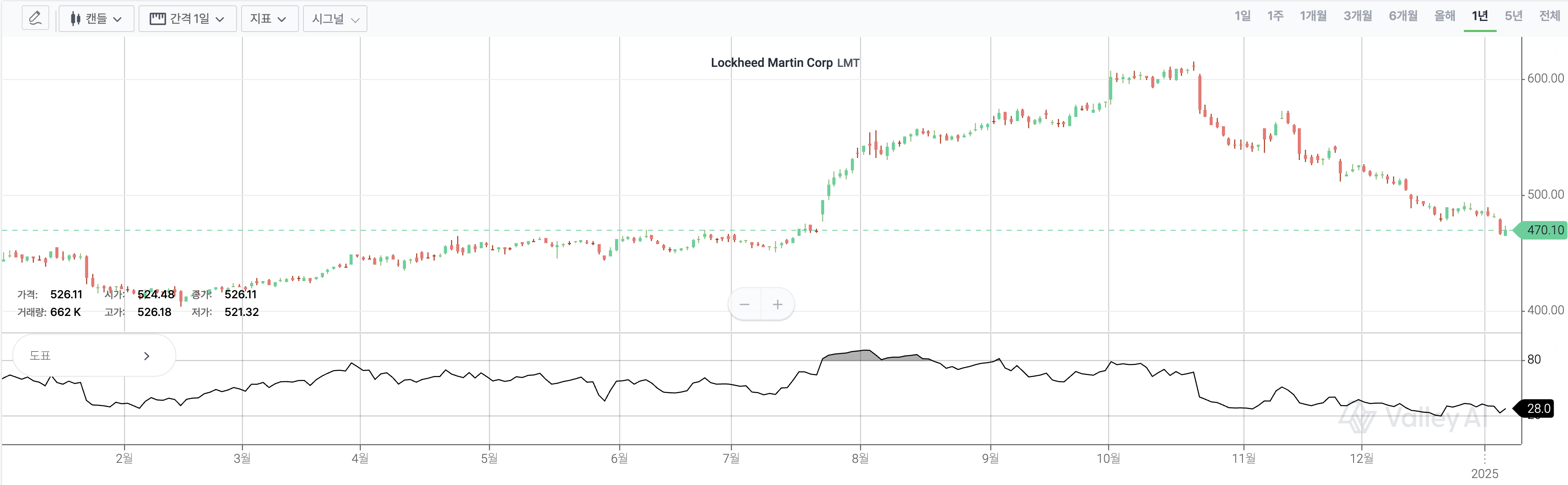This screenshot has width=1568, height=485.
Task: Click the minus zoom-out button
Action: tap(745, 304)
